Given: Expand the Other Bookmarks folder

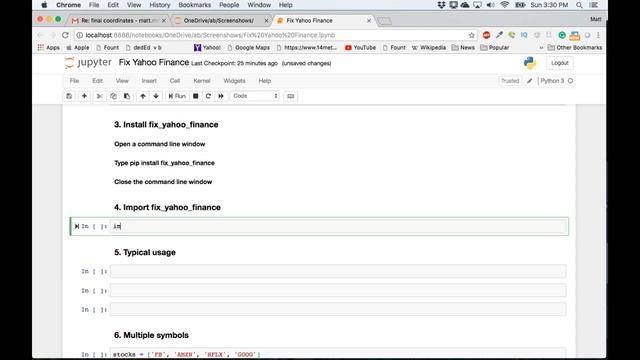Looking at the screenshot, I should tap(575, 47).
